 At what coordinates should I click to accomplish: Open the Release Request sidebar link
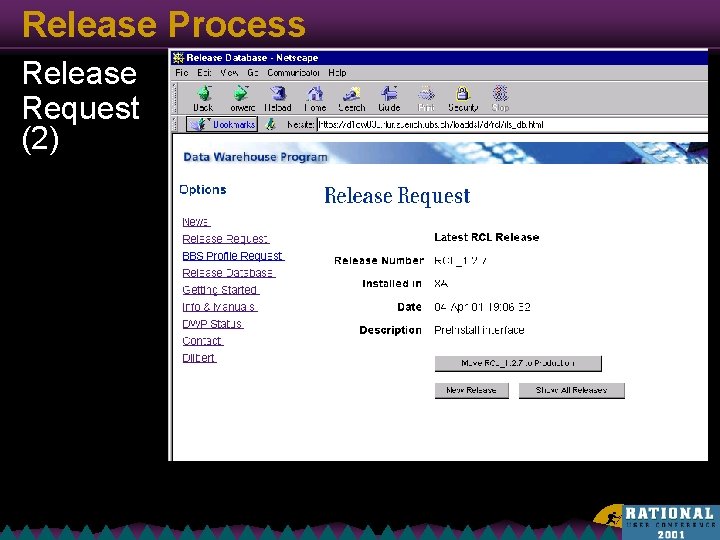pyautogui.click(x=225, y=239)
